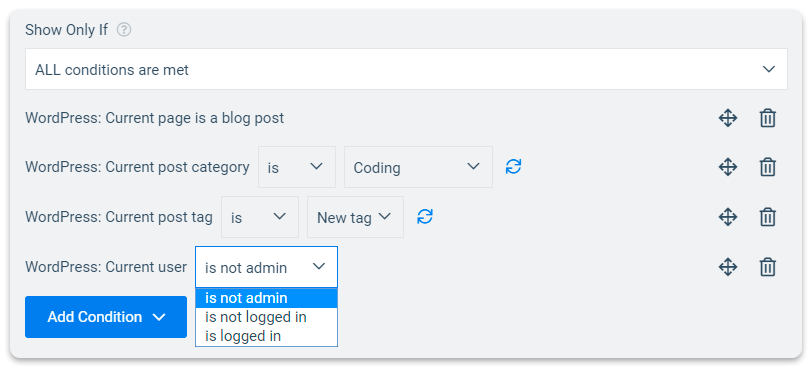Open the tag 'is' operator dropdown
The width and height of the screenshot is (812, 368).
260,217
